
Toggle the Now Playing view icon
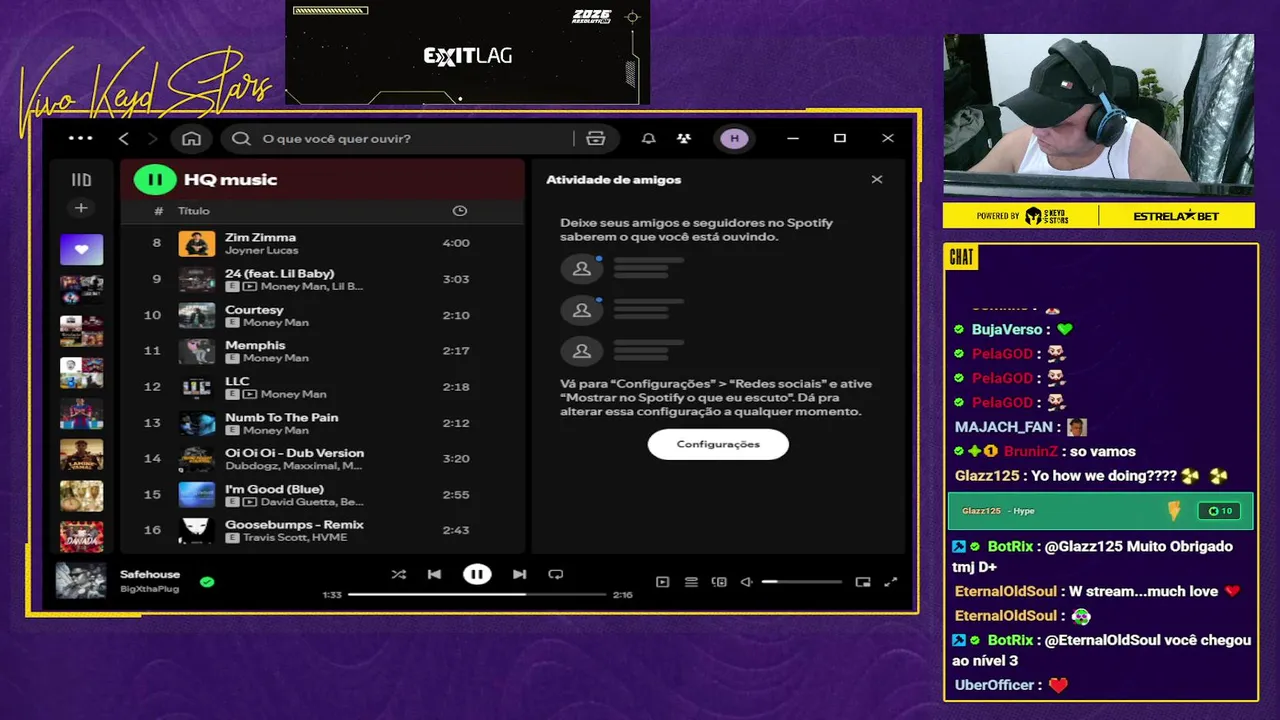click(662, 582)
